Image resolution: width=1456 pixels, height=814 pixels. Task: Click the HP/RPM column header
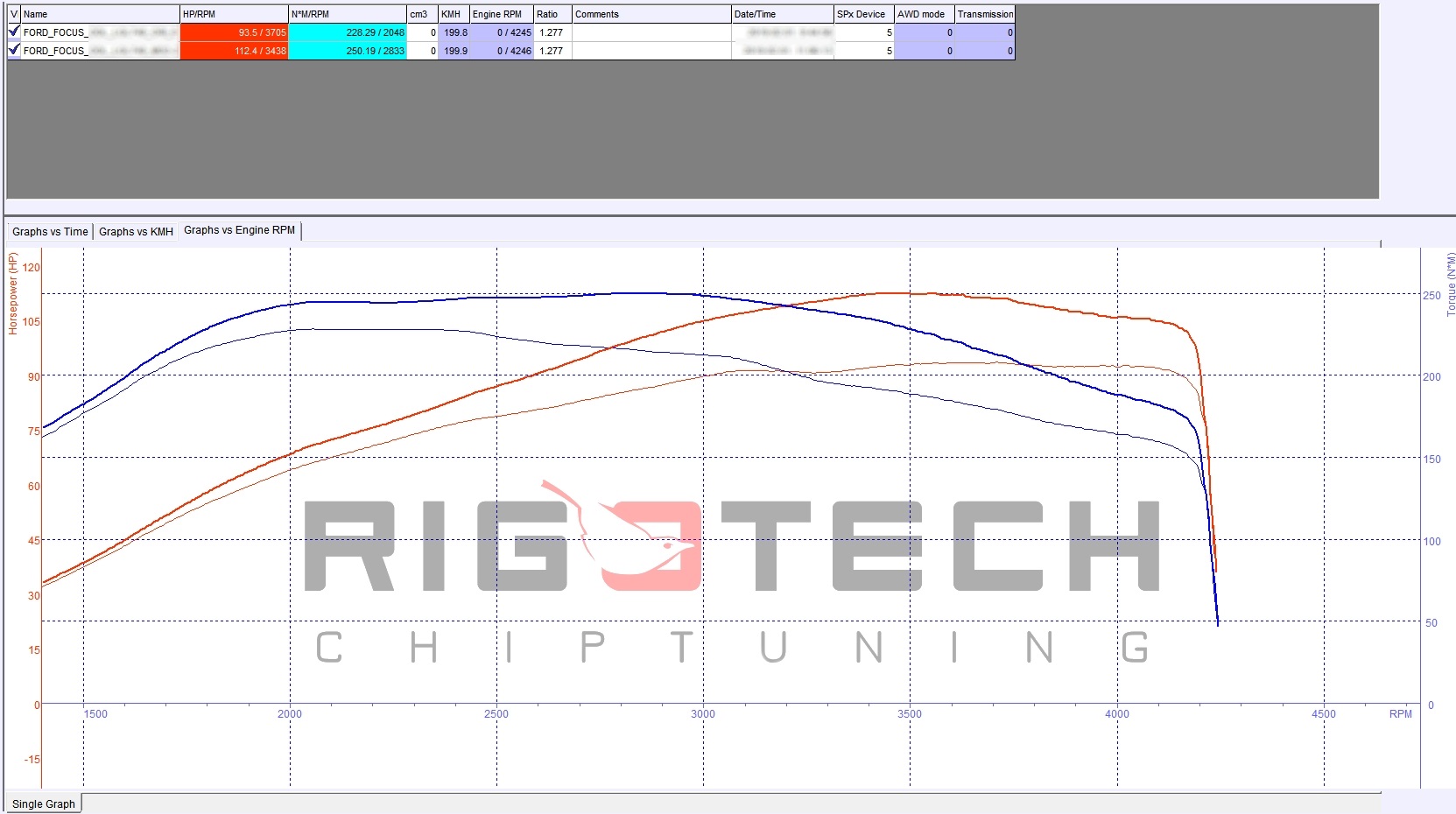point(234,14)
